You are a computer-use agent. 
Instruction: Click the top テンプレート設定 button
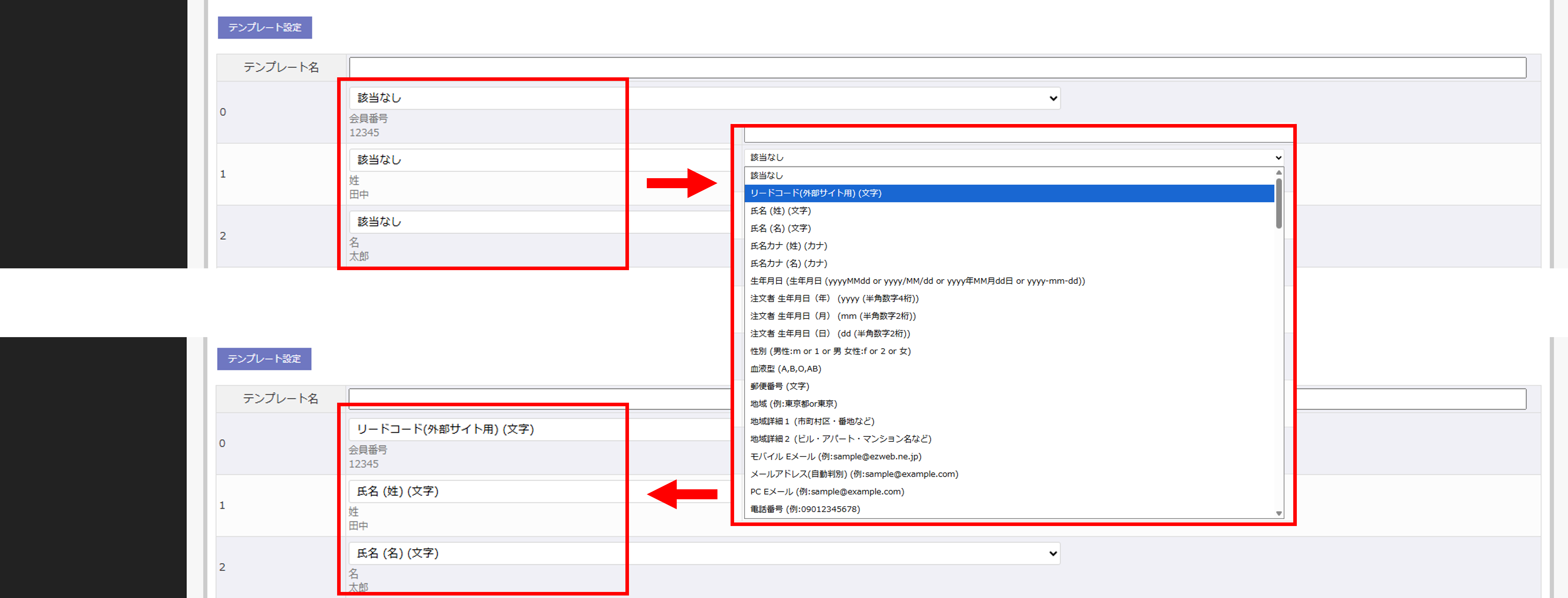[x=264, y=27]
